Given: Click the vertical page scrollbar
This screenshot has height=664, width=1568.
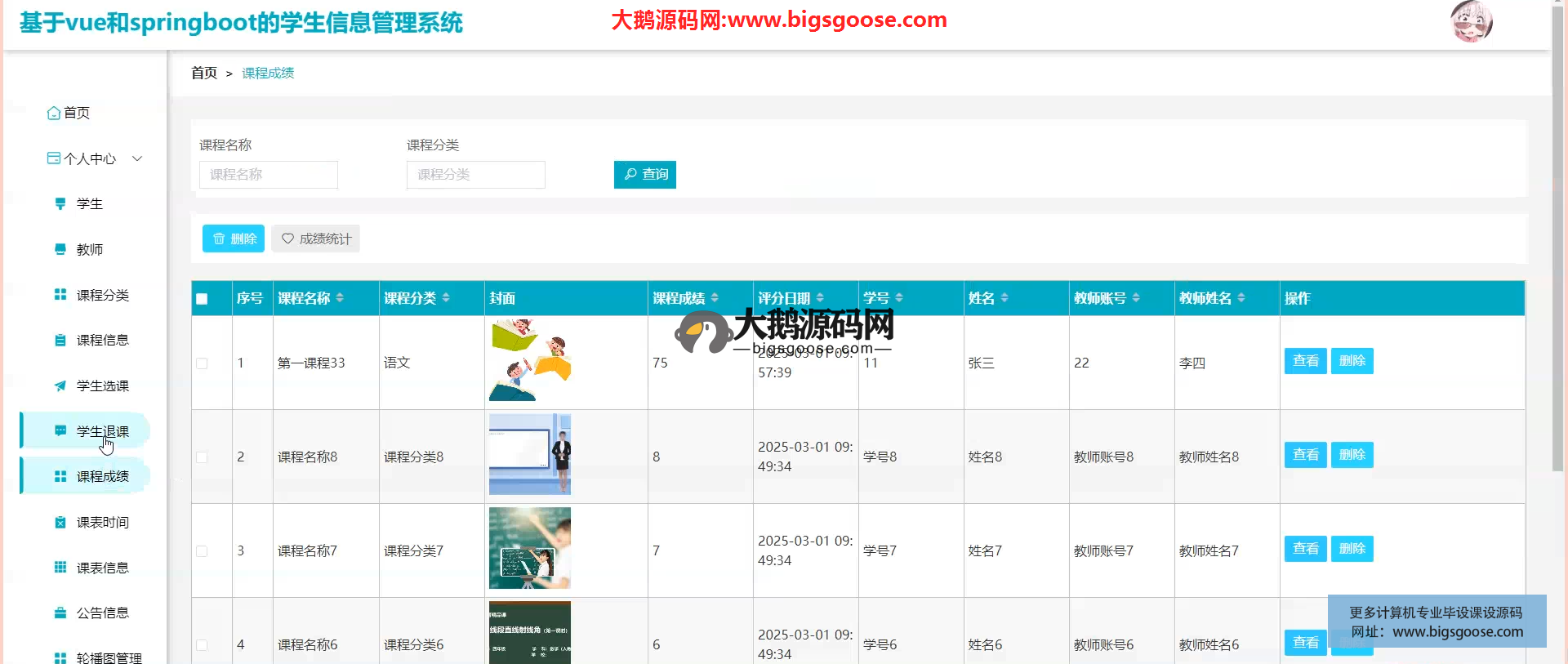Looking at the screenshot, I should 1558,245.
